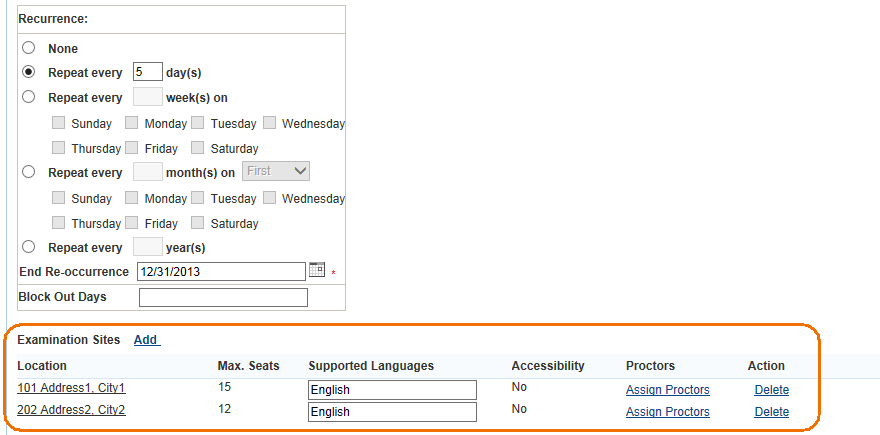
Task: Choose the Repeat every week(s) radio option
Action: click(28, 97)
